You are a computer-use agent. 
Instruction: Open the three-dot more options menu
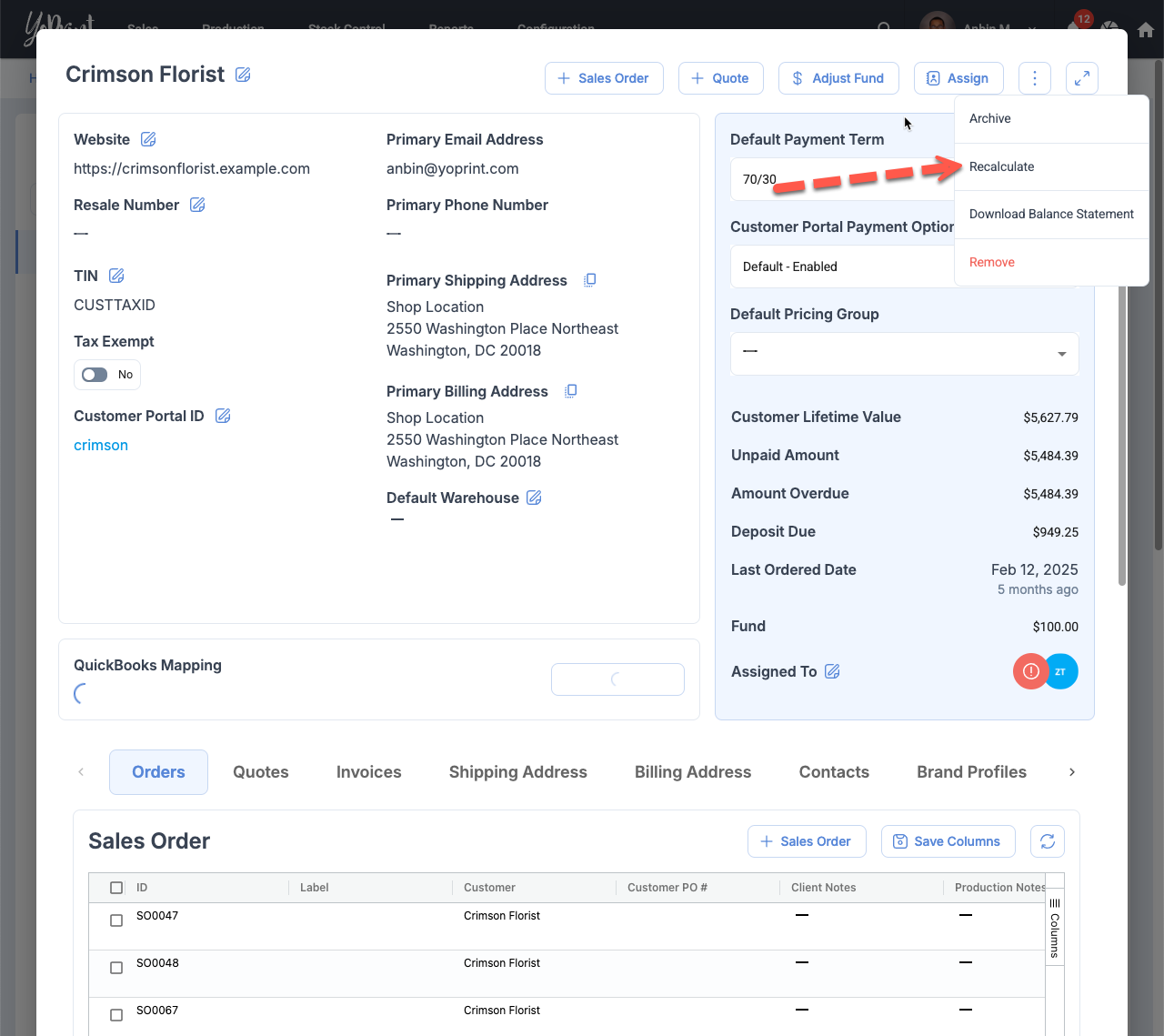point(1034,78)
